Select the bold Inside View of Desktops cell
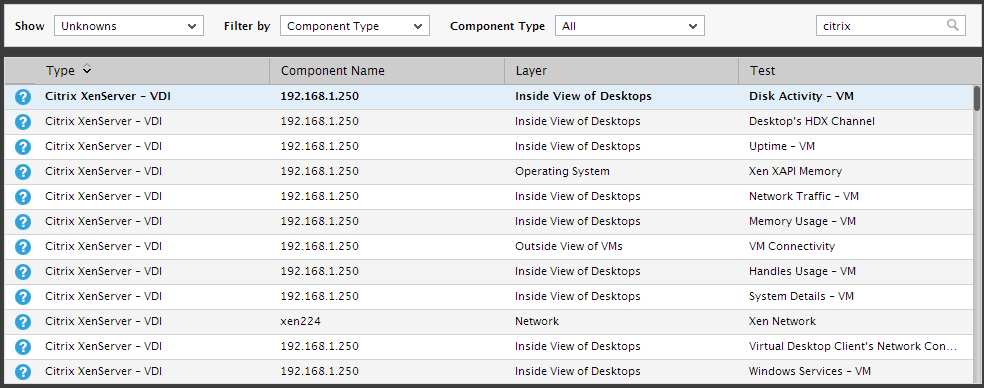This screenshot has width=984, height=388. coord(584,97)
